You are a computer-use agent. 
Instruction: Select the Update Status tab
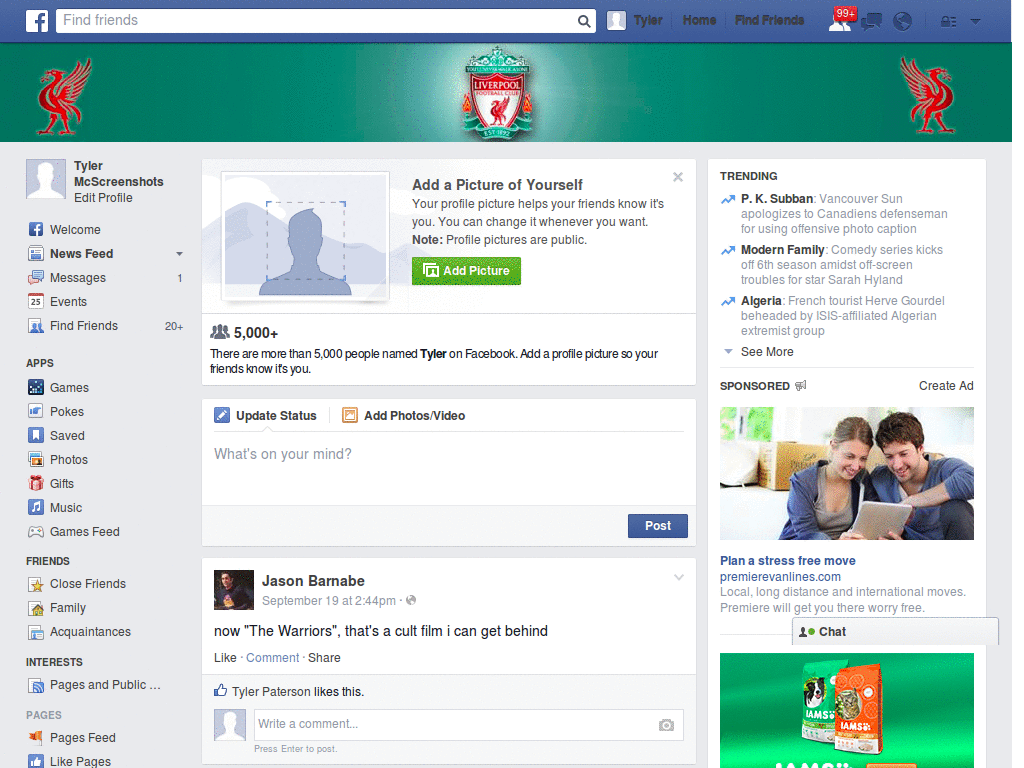tap(266, 415)
